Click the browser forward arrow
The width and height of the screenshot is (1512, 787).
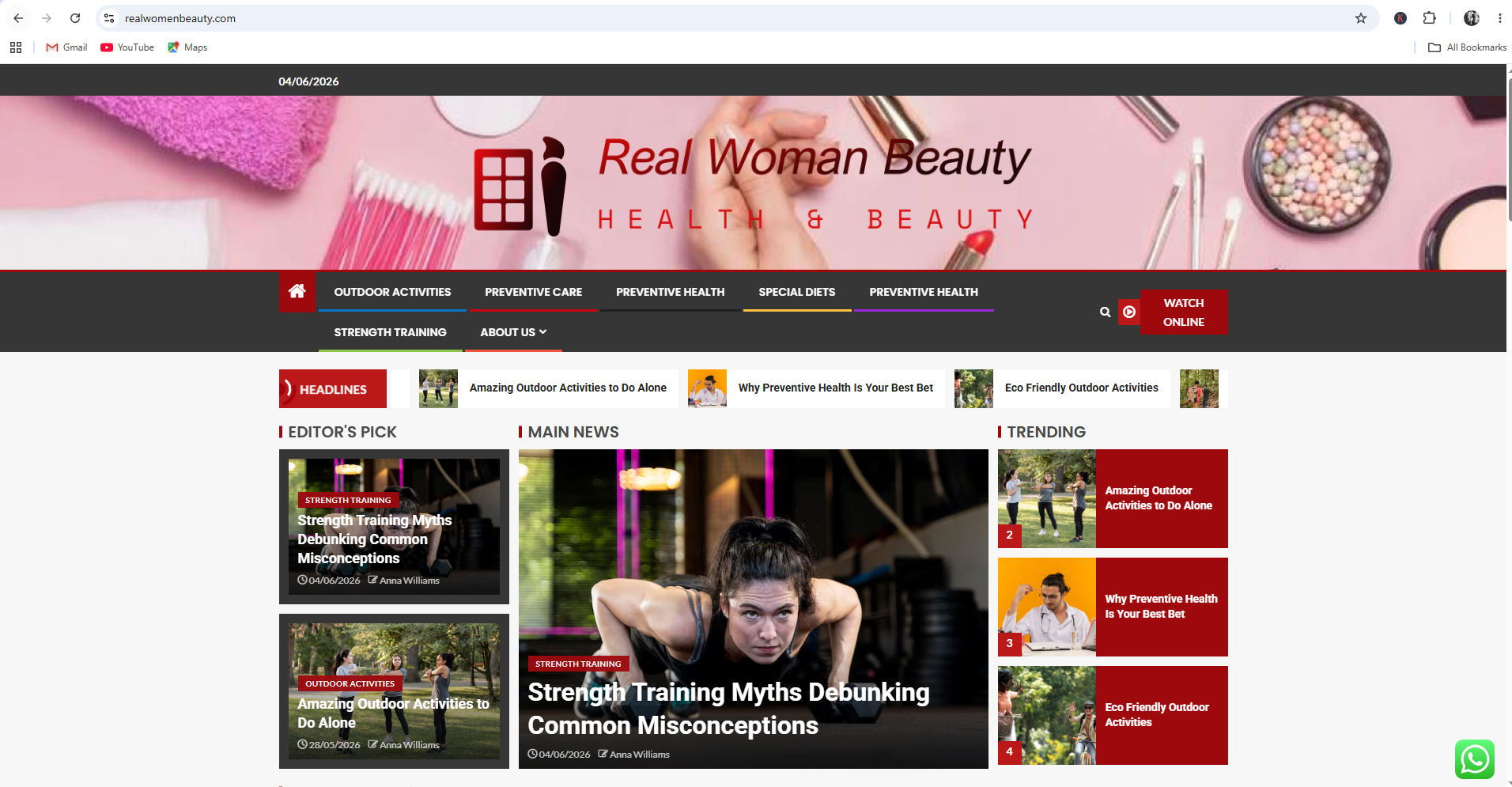(47, 18)
